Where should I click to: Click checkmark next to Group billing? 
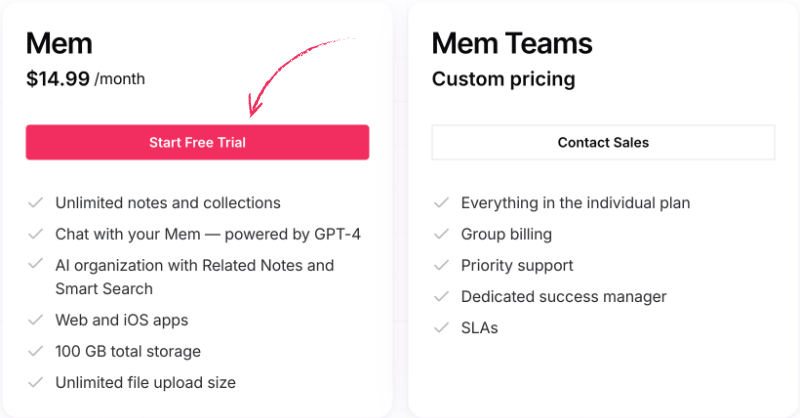(441, 234)
